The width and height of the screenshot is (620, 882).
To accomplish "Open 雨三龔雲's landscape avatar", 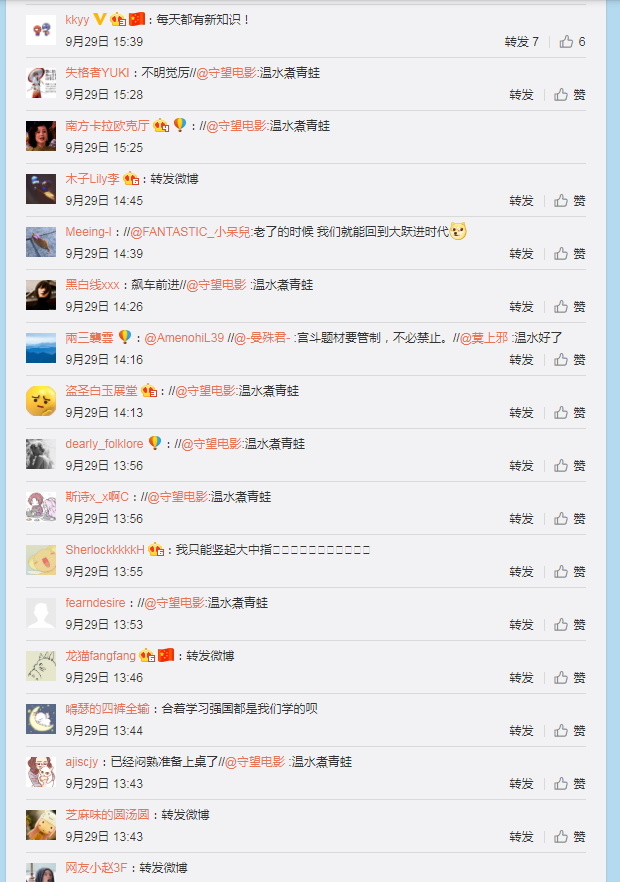I will tap(41, 348).
